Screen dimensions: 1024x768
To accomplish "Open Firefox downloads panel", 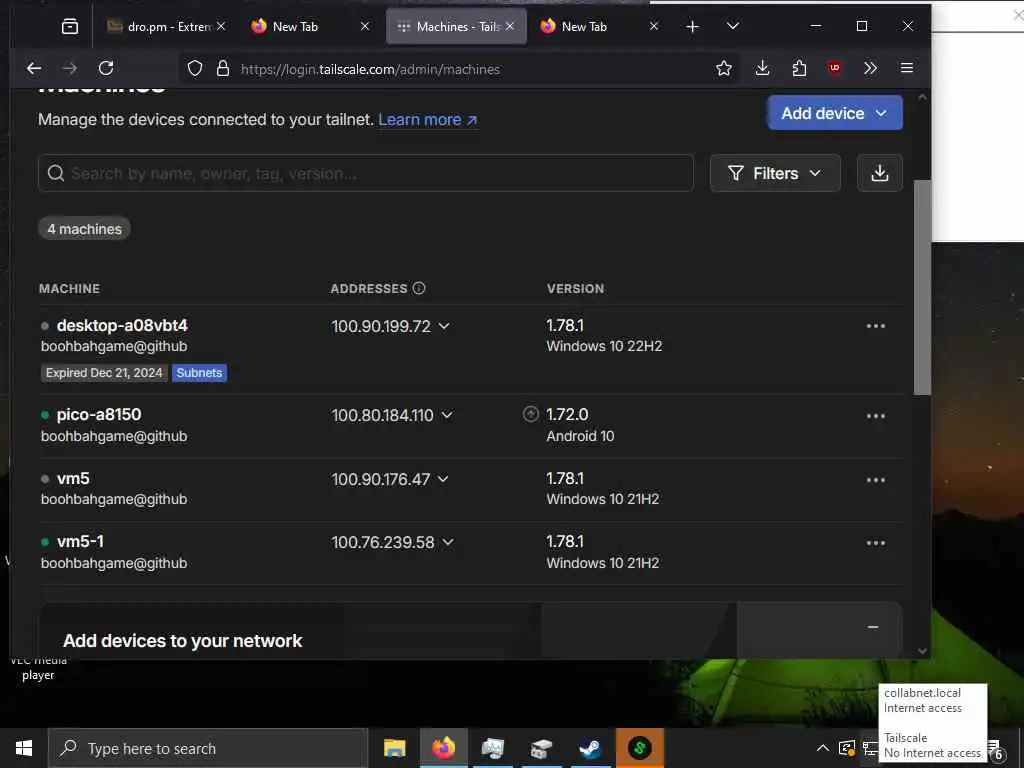I will pyautogui.click(x=762, y=68).
